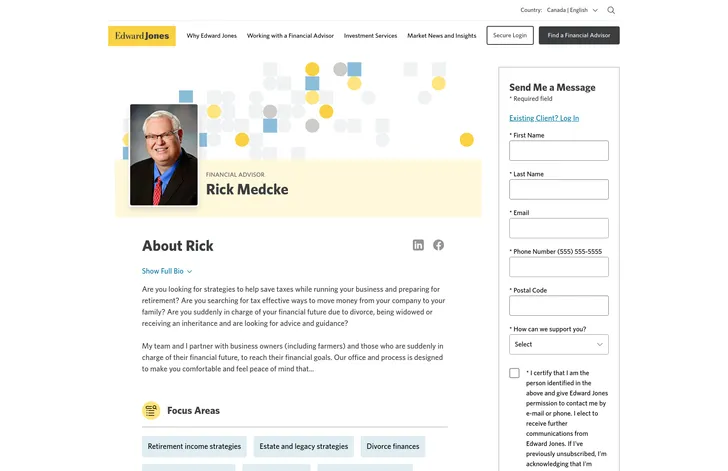Select the Divorce finances tag
Viewport: 728px width, 471px height.
(393, 446)
